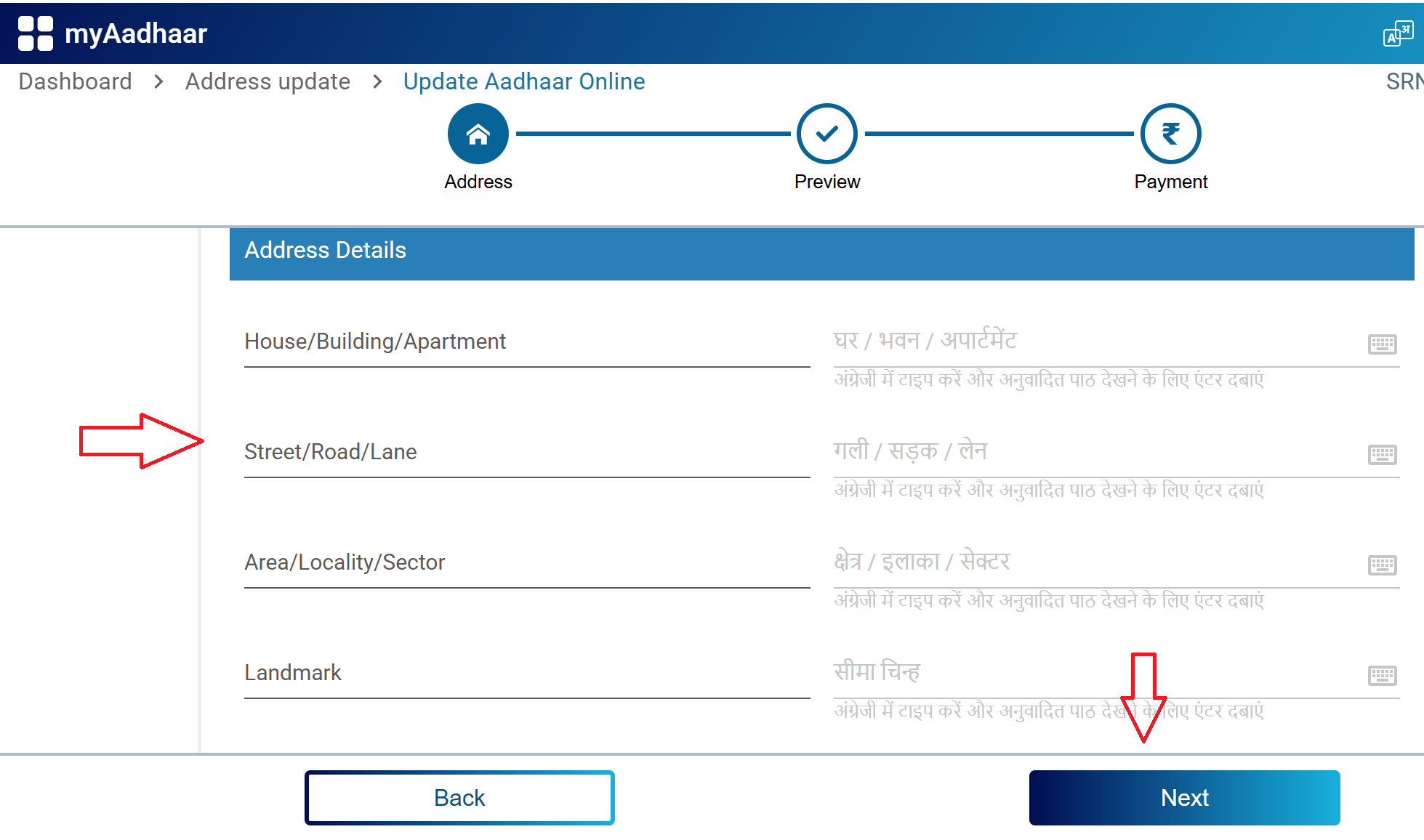Click the Preview checkmark step icon
The height and width of the screenshot is (840, 1424).
point(826,134)
